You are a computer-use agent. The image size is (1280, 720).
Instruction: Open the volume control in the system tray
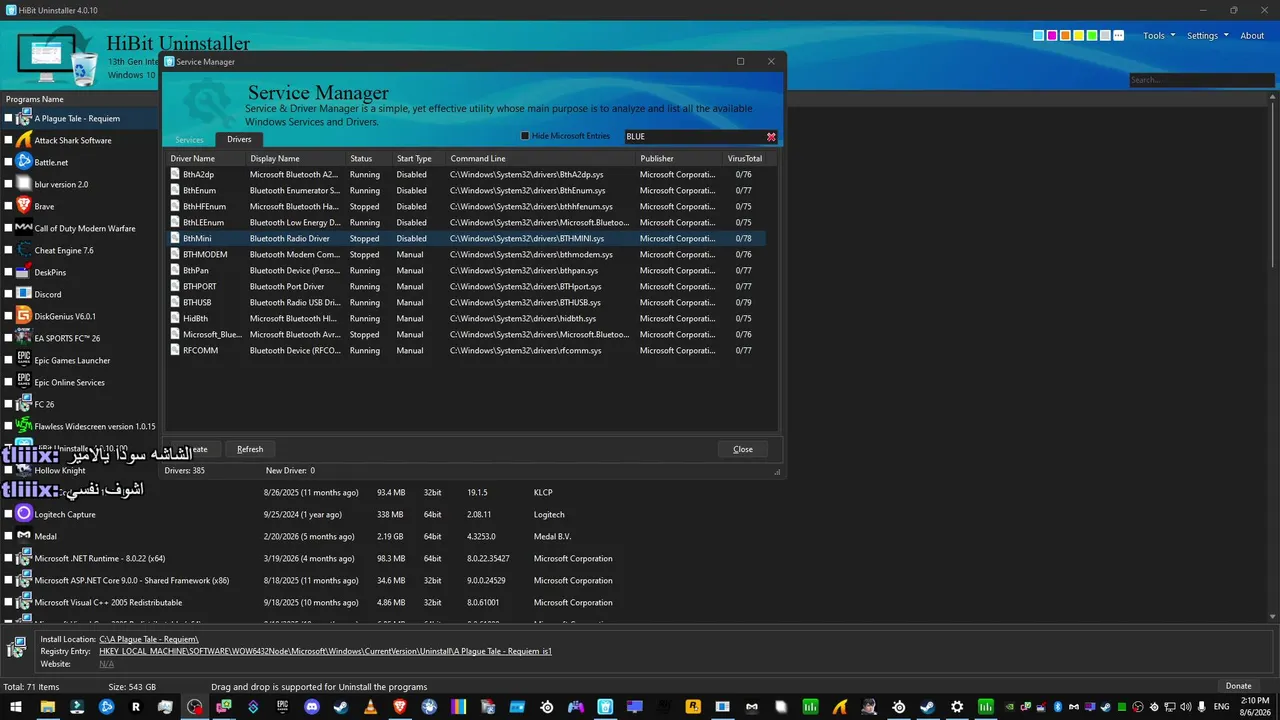click(1186, 707)
